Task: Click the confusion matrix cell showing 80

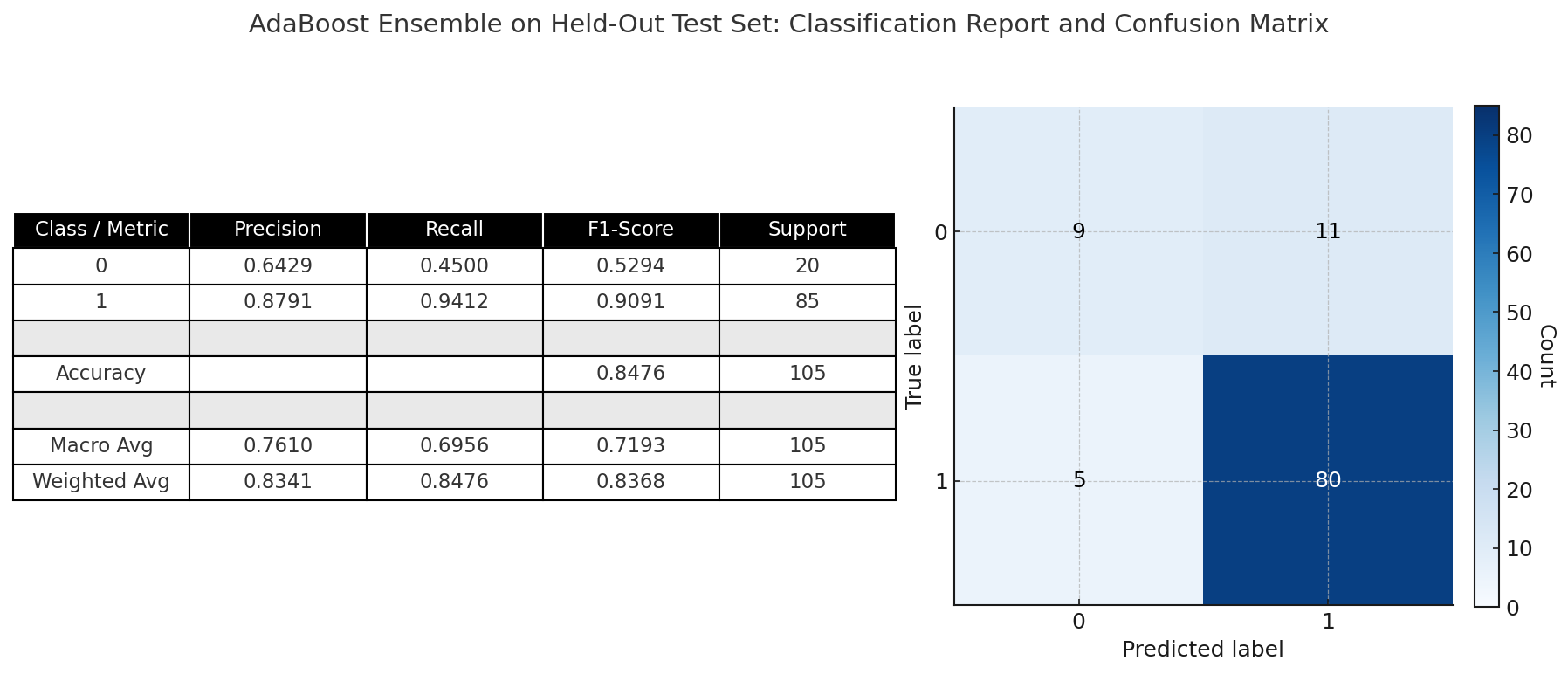Action: point(1327,480)
